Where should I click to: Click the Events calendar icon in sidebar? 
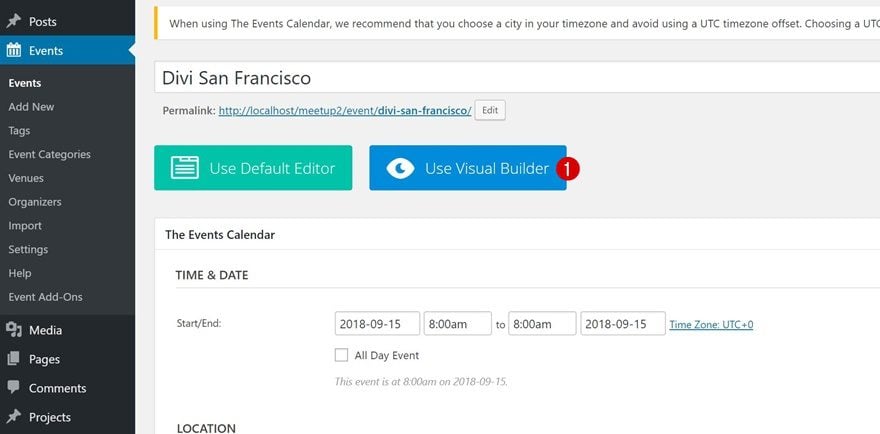[13, 51]
